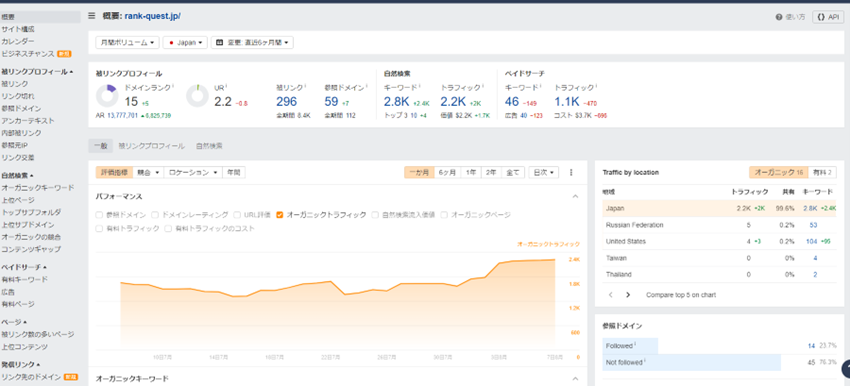The image size is (850, 386).
Task: Click the 59 referring domains link
Action: coord(331,101)
